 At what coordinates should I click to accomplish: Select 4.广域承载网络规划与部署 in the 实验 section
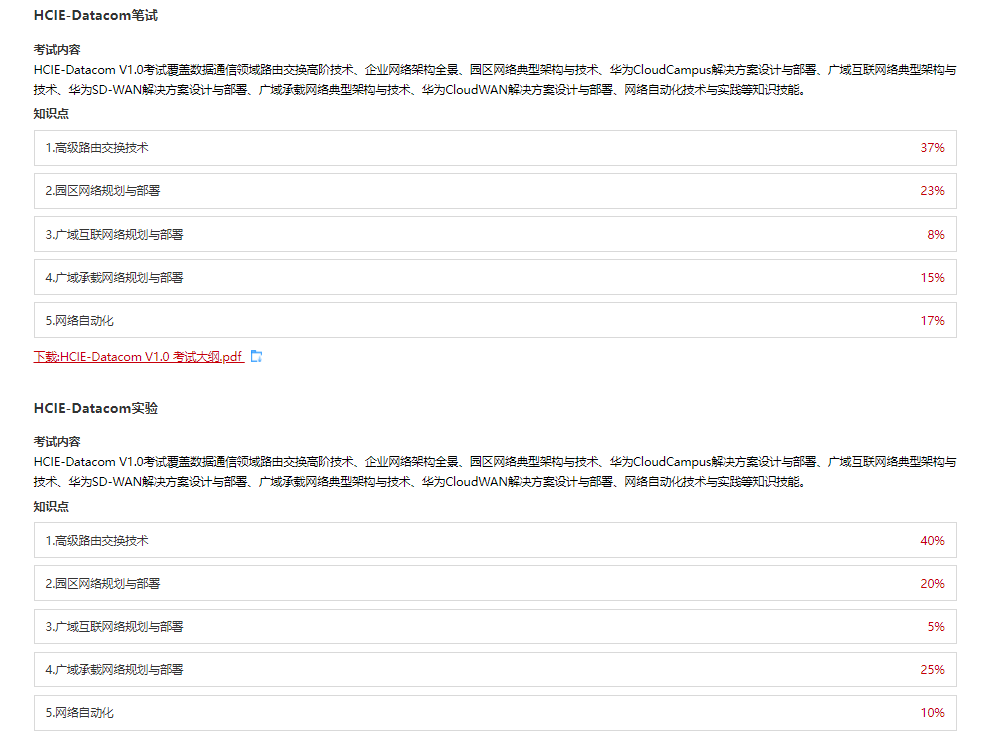tap(495, 670)
